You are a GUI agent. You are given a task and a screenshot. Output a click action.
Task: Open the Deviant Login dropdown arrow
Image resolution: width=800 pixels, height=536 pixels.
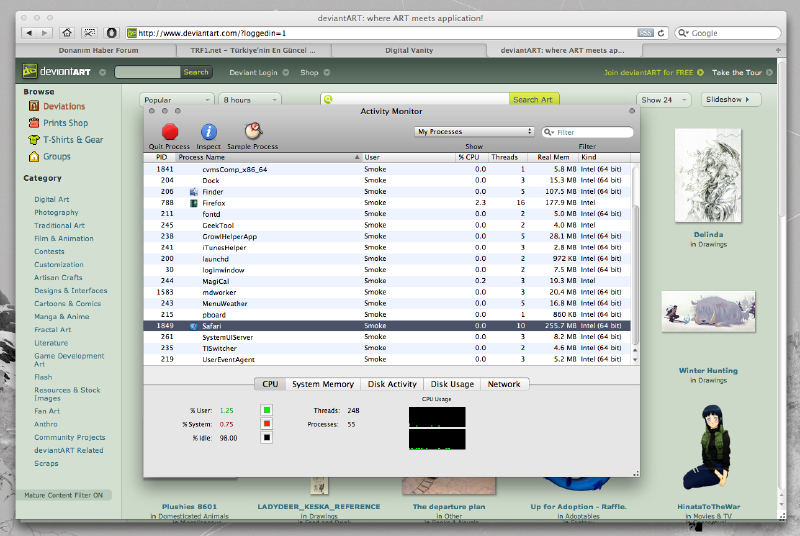click(x=286, y=72)
